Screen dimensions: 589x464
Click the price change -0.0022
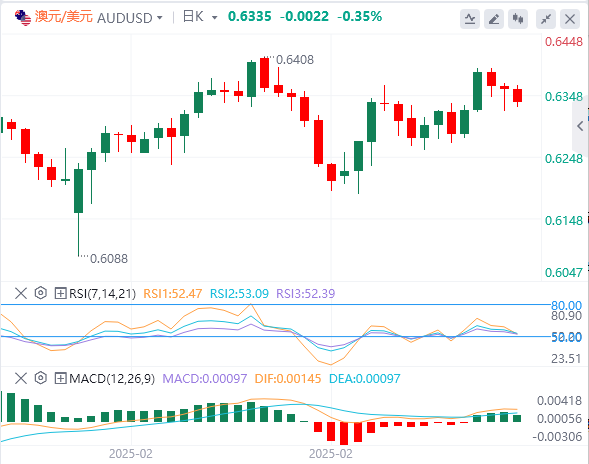pyautogui.click(x=304, y=17)
